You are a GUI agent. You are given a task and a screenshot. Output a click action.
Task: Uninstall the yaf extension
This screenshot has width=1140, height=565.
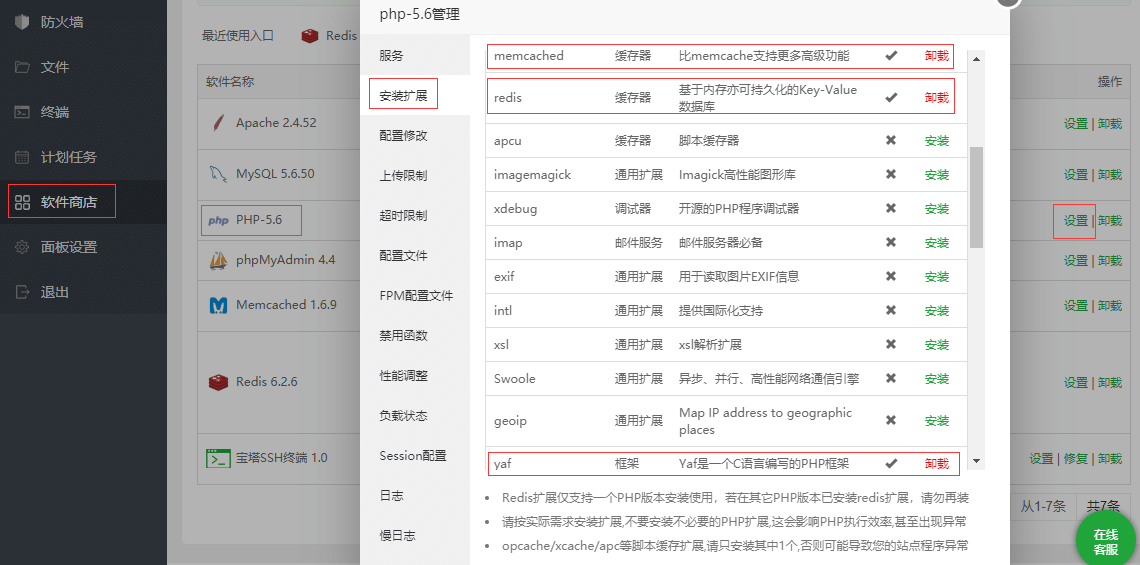937,464
